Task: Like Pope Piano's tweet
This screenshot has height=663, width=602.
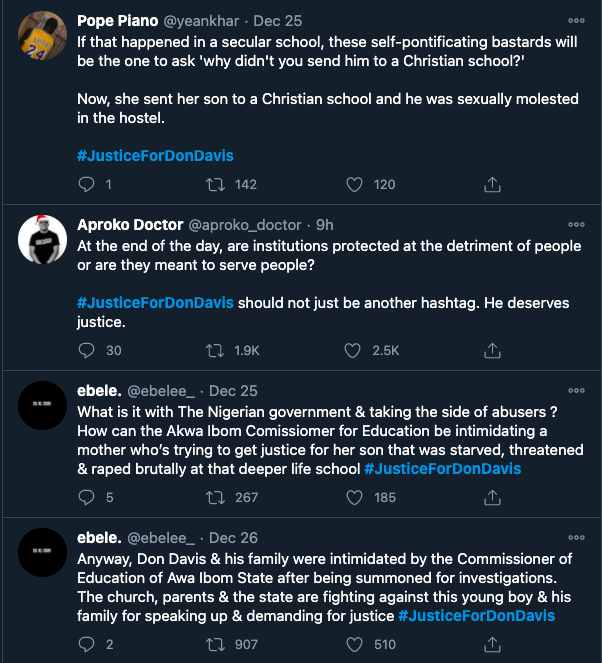Action: (353, 184)
